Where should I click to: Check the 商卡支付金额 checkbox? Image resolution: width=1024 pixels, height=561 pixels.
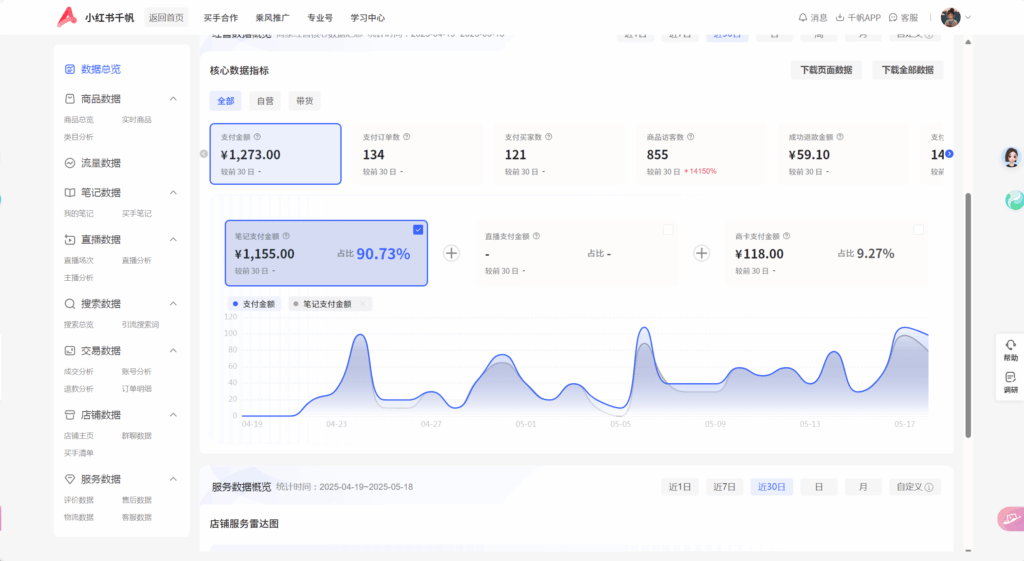click(918, 230)
